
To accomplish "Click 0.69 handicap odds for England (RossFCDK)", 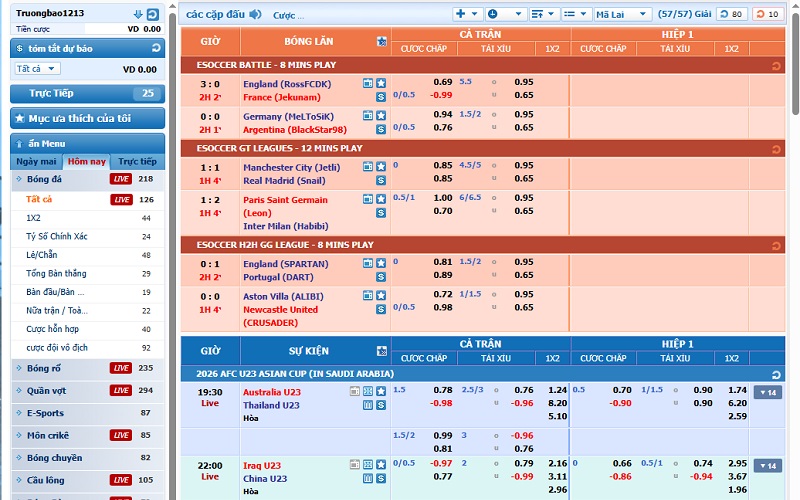I will coord(442,82).
